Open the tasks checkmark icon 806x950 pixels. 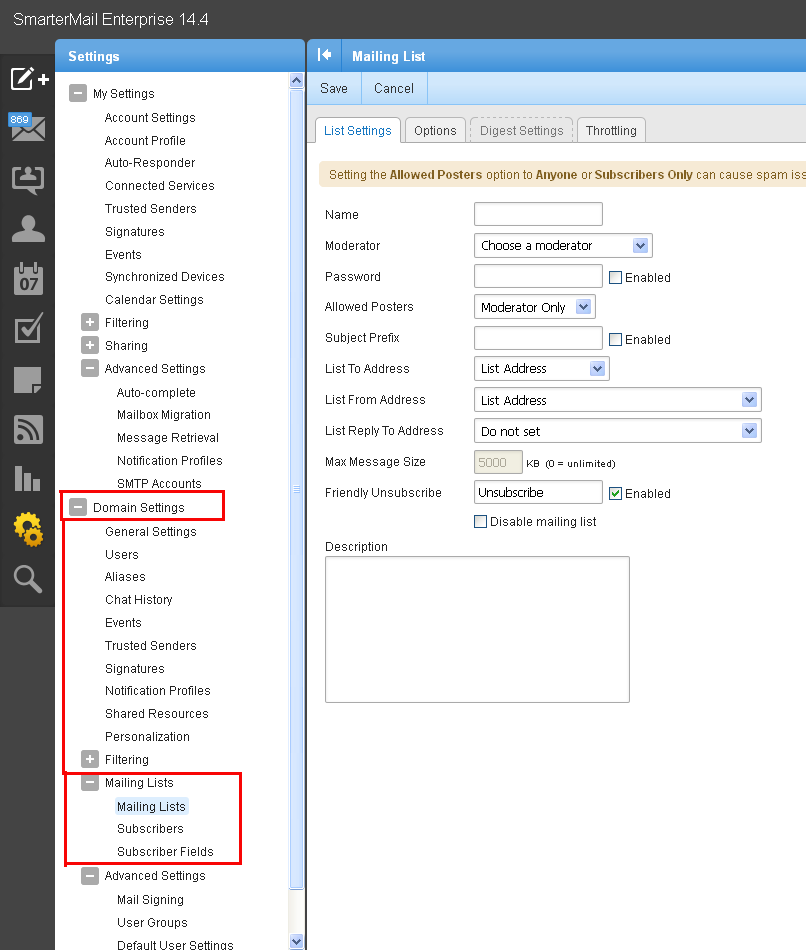pyautogui.click(x=28, y=328)
